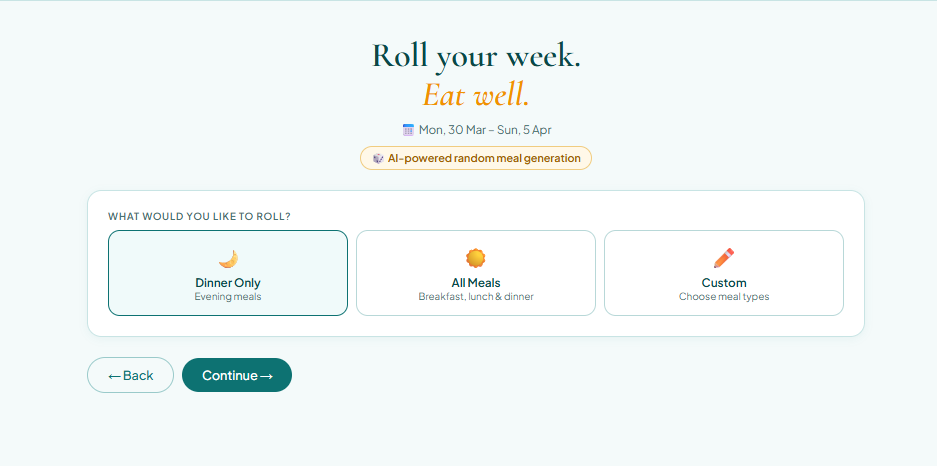This screenshot has height=466, width=937.
Task: Click the 'Evening meals' subtitle text
Action: [228, 296]
